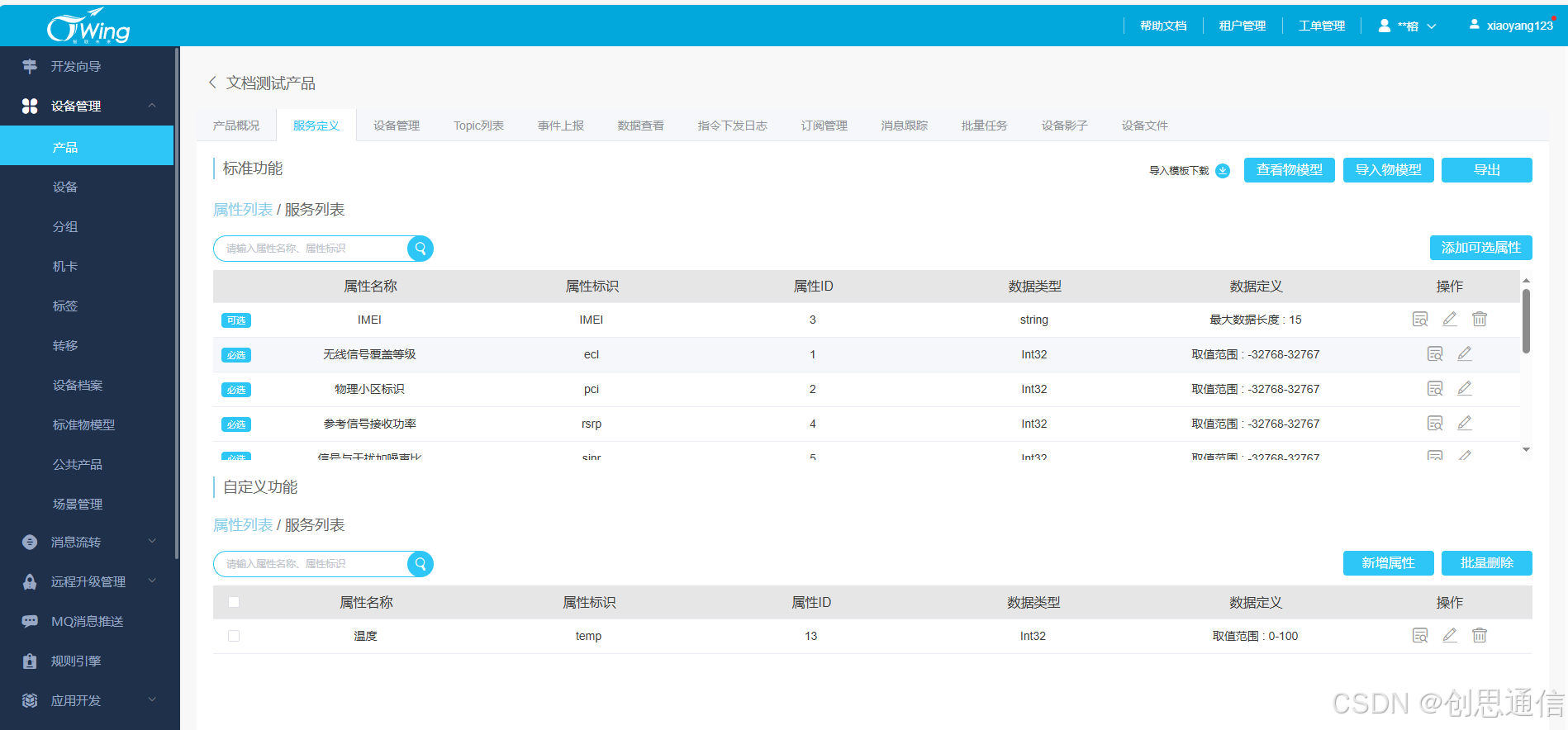The image size is (1568, 730).
Task: Click the 规则引擎 sidebar icon
Action: point(30,661)
